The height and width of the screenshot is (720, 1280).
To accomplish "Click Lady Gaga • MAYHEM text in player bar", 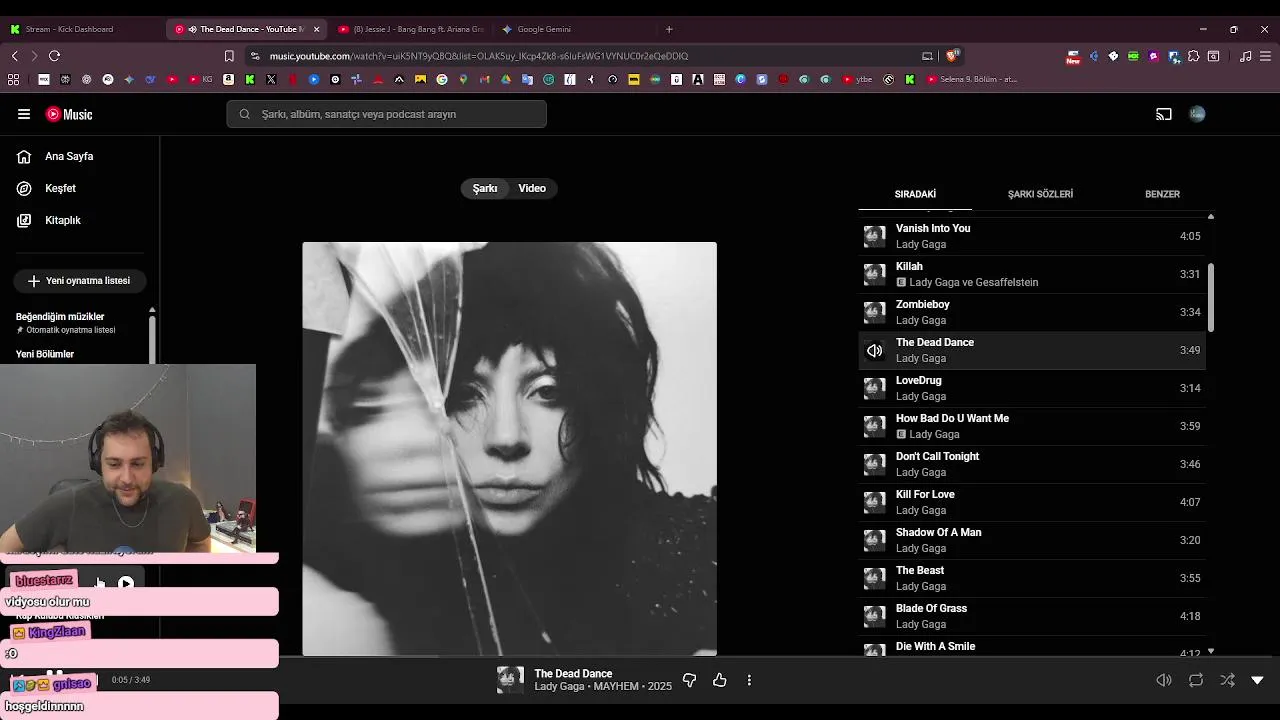I will point(603,686).
